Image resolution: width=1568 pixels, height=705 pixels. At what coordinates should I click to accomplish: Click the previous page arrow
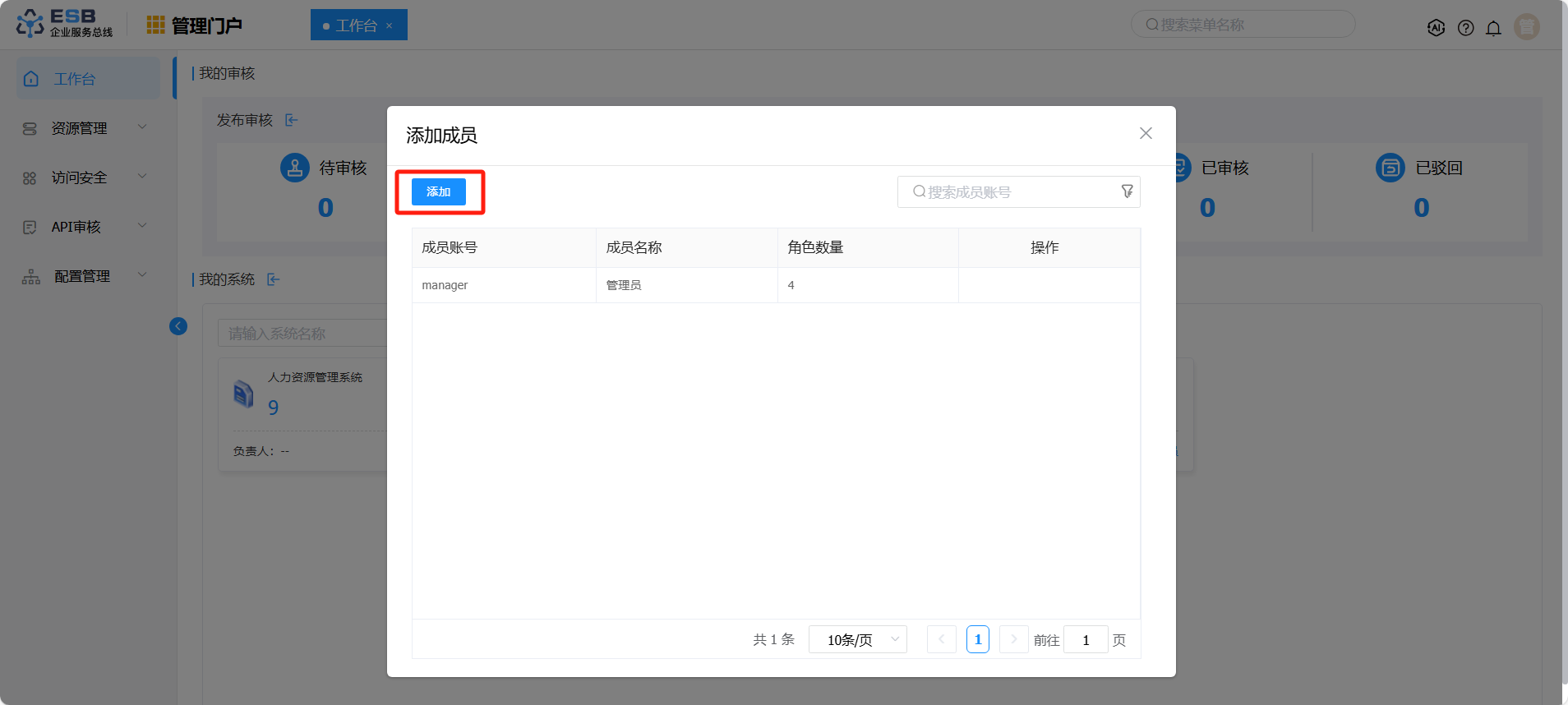click(x=941, y=639)
